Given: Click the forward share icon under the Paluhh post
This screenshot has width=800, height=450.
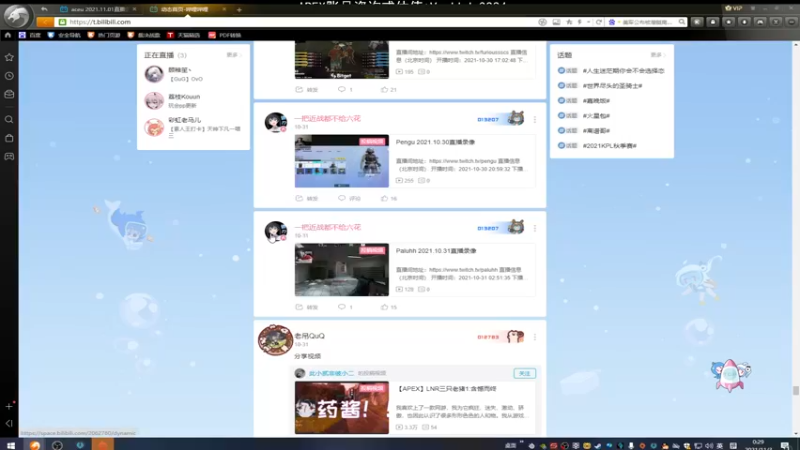Looking at the screenshot, I should point(299,307).
